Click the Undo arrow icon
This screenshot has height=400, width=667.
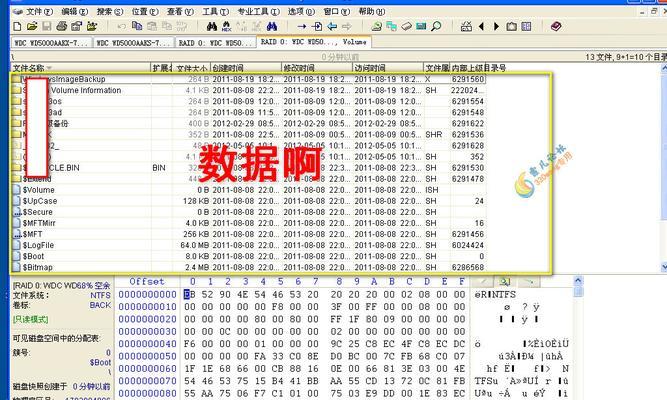[122, 26]
